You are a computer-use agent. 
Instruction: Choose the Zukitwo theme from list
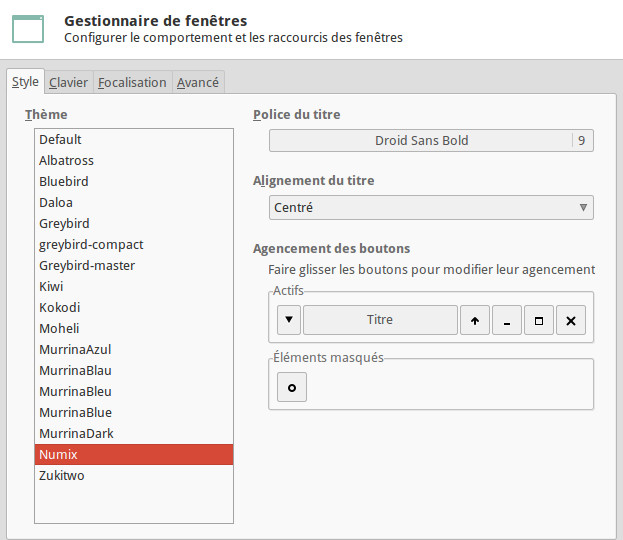pyautogui.click(x=61, y=476)
